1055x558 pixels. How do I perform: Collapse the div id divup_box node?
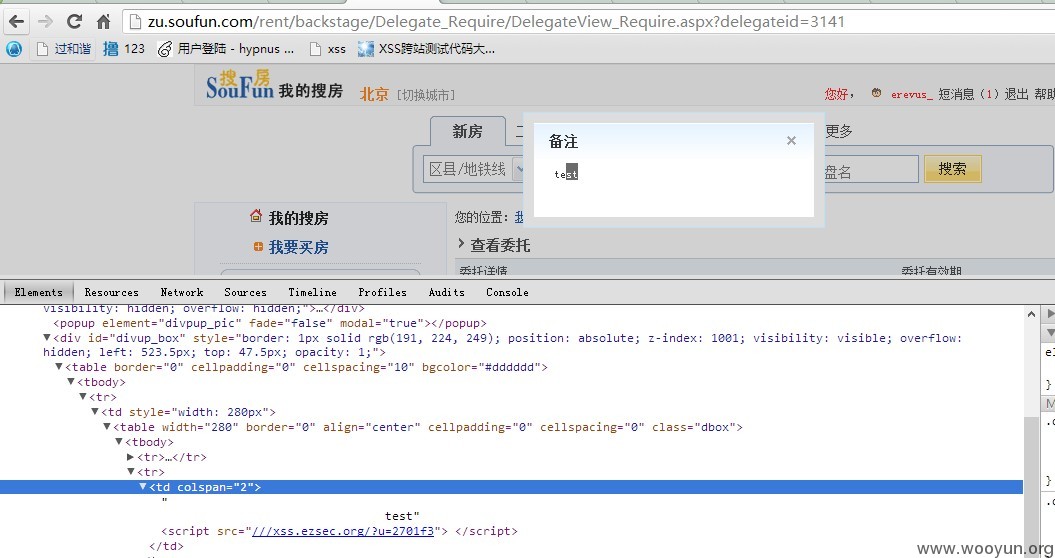(47, 338)
